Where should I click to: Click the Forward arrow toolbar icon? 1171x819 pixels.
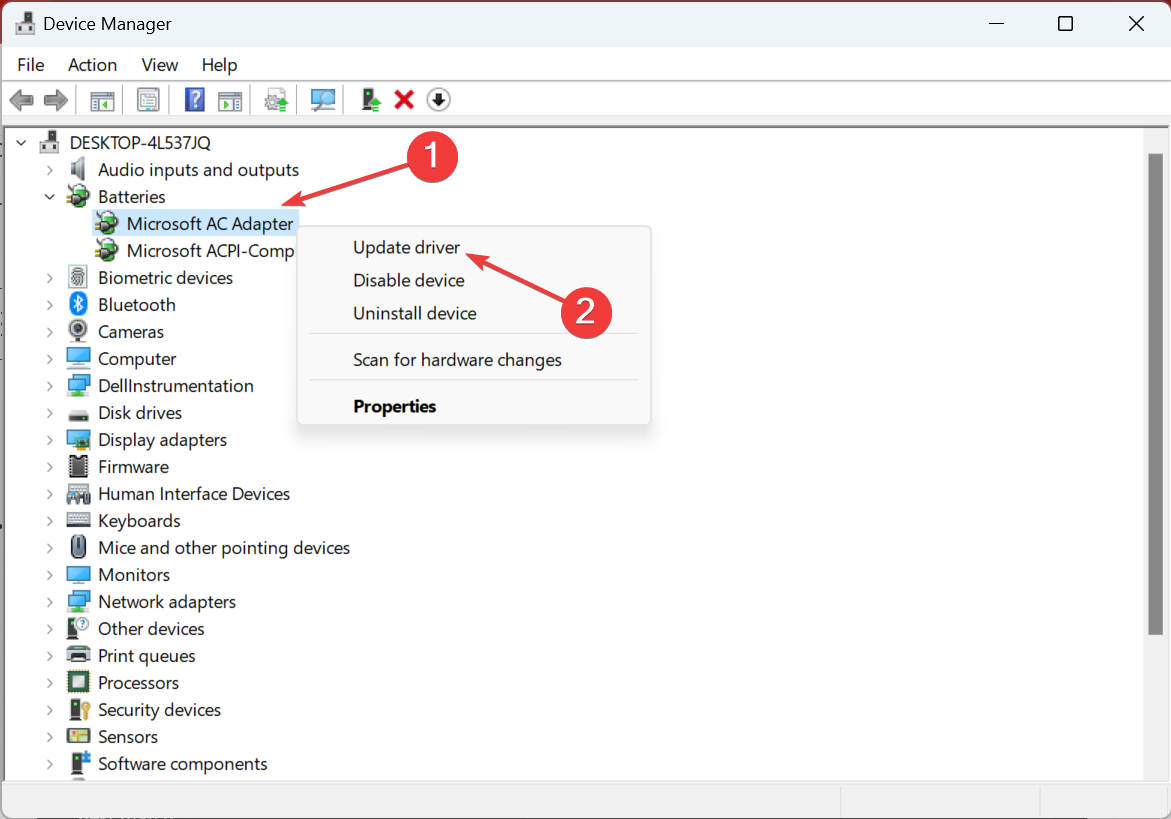point(56,99)
